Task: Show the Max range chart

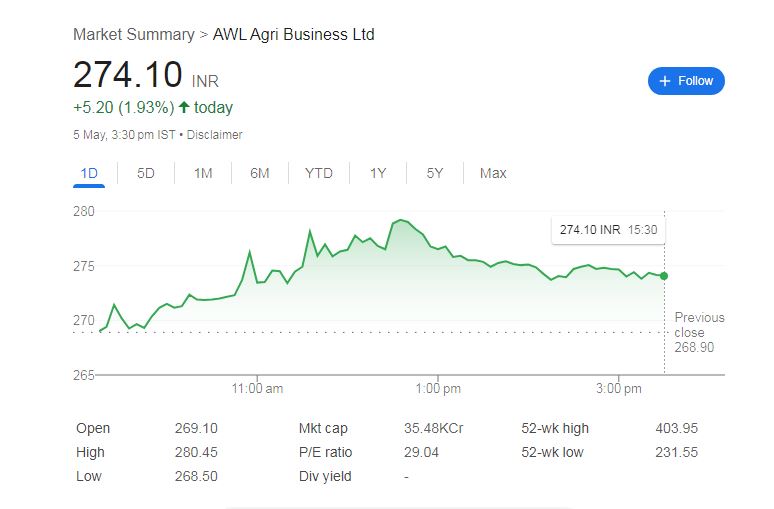Action: (493, 173)
